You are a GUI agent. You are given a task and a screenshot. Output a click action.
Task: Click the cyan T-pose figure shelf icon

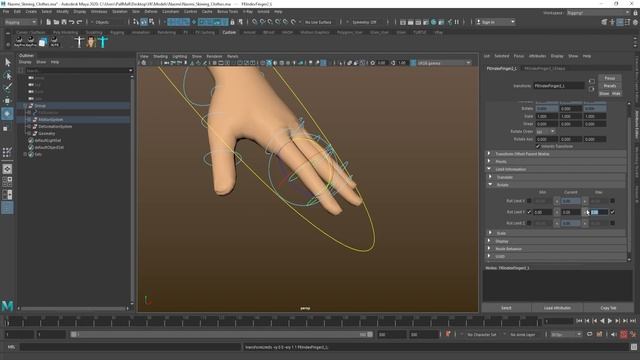click(102, 41)
